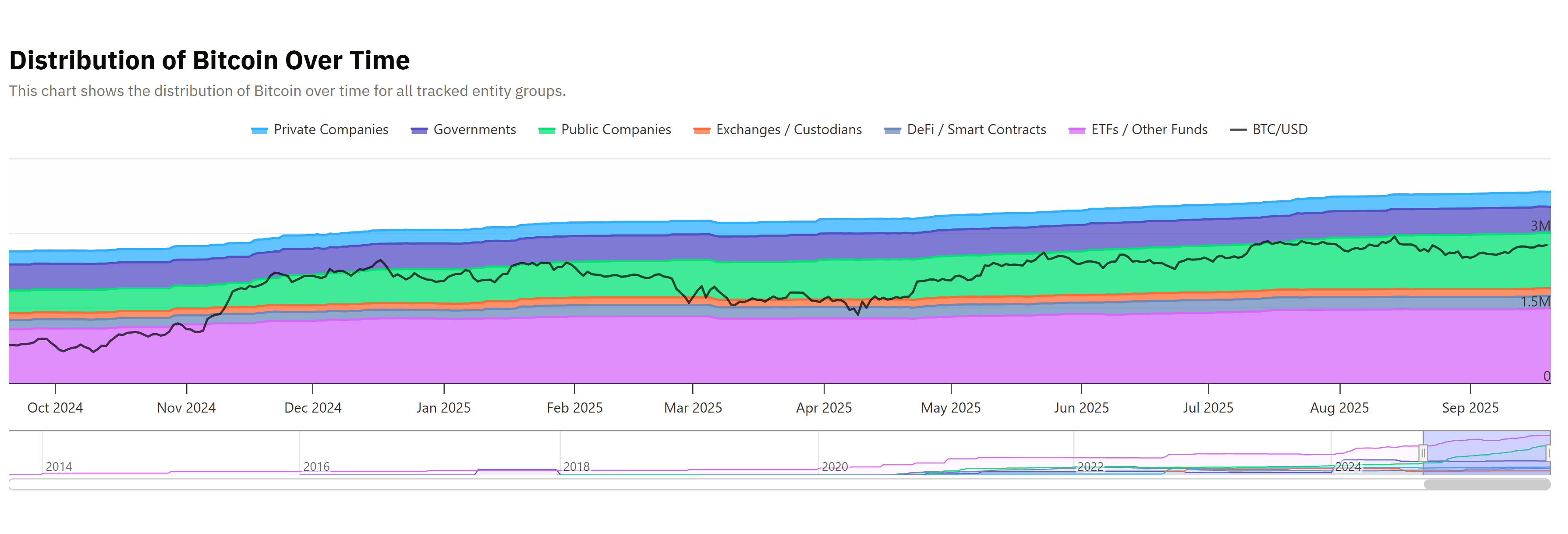
Task: Grab the left handle of the range selector
Action: 1423,453
